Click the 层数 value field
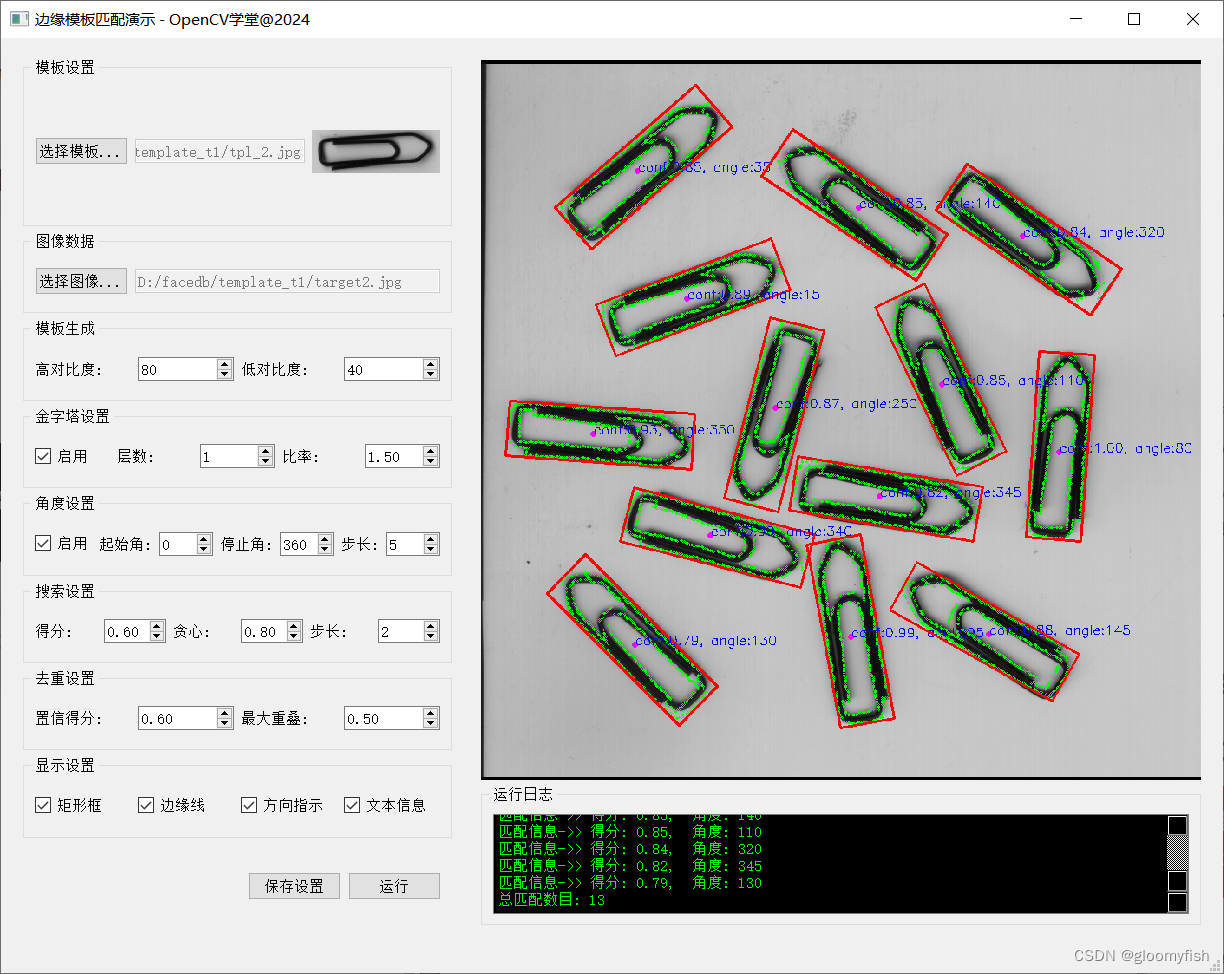This screenshot has width=1224, height=974. click(229, 456)
